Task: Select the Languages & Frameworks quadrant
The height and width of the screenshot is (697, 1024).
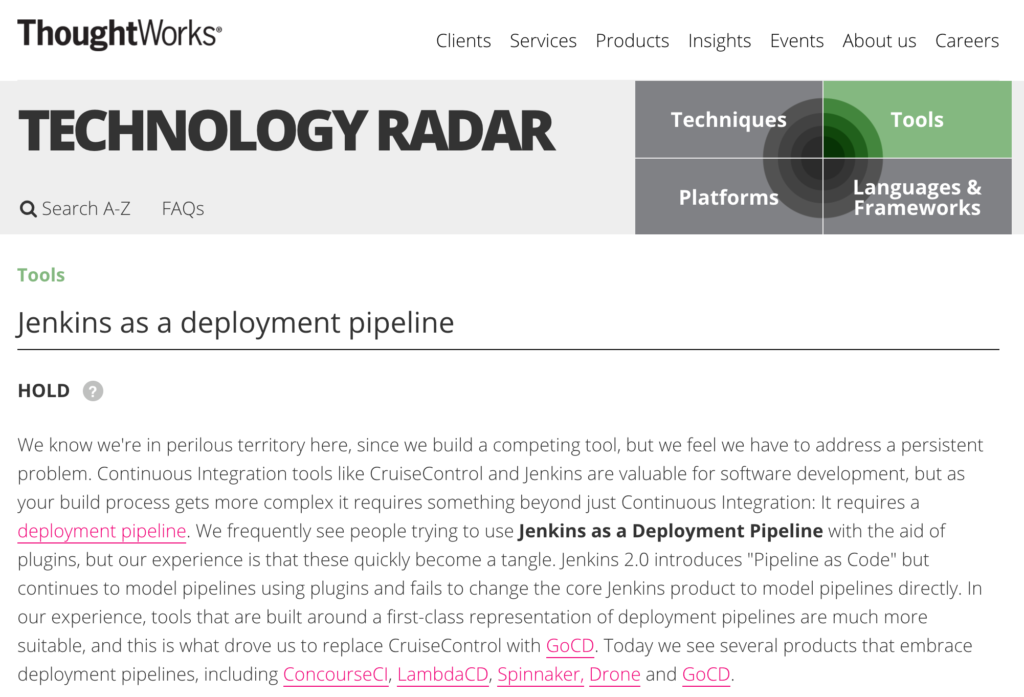Action: pos(917,197)
